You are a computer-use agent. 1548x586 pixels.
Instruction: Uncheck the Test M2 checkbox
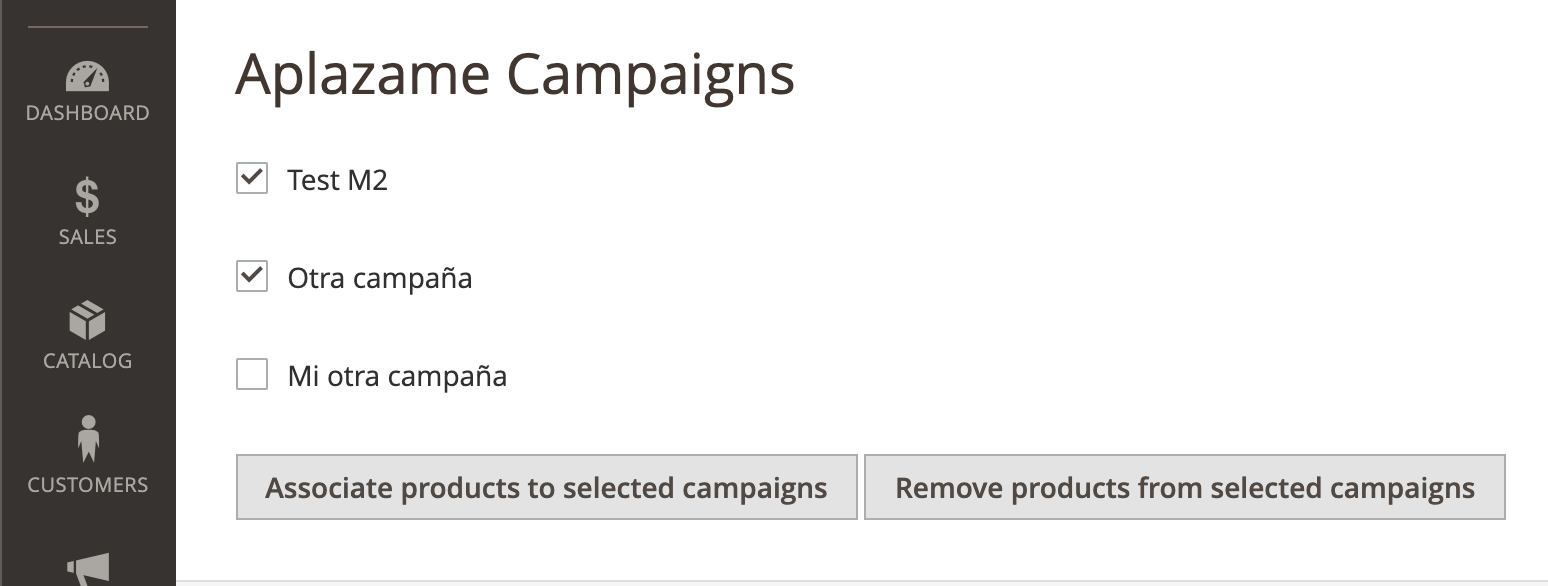tap(252, 179)
